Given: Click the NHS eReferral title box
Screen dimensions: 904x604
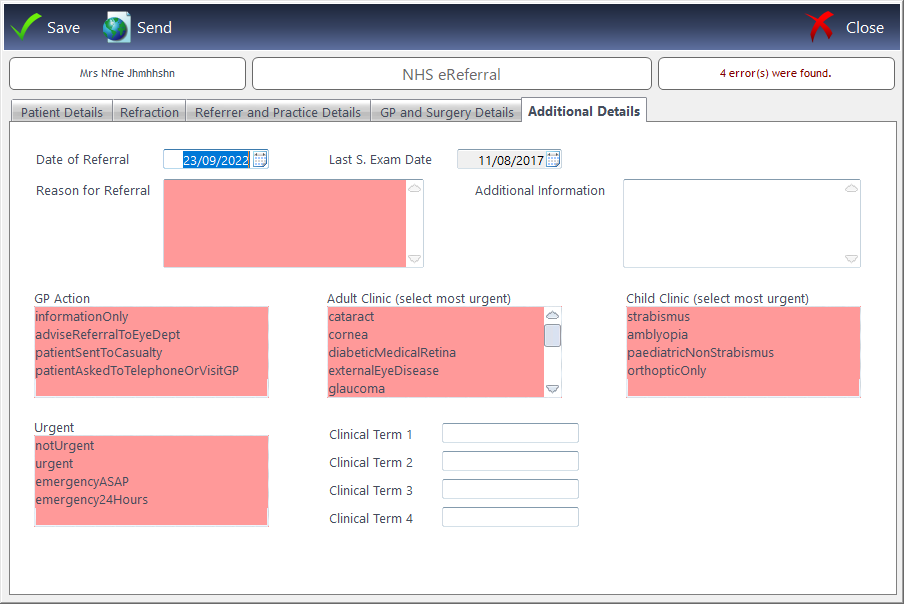Looking at the screenshot, I should [452, 74].
